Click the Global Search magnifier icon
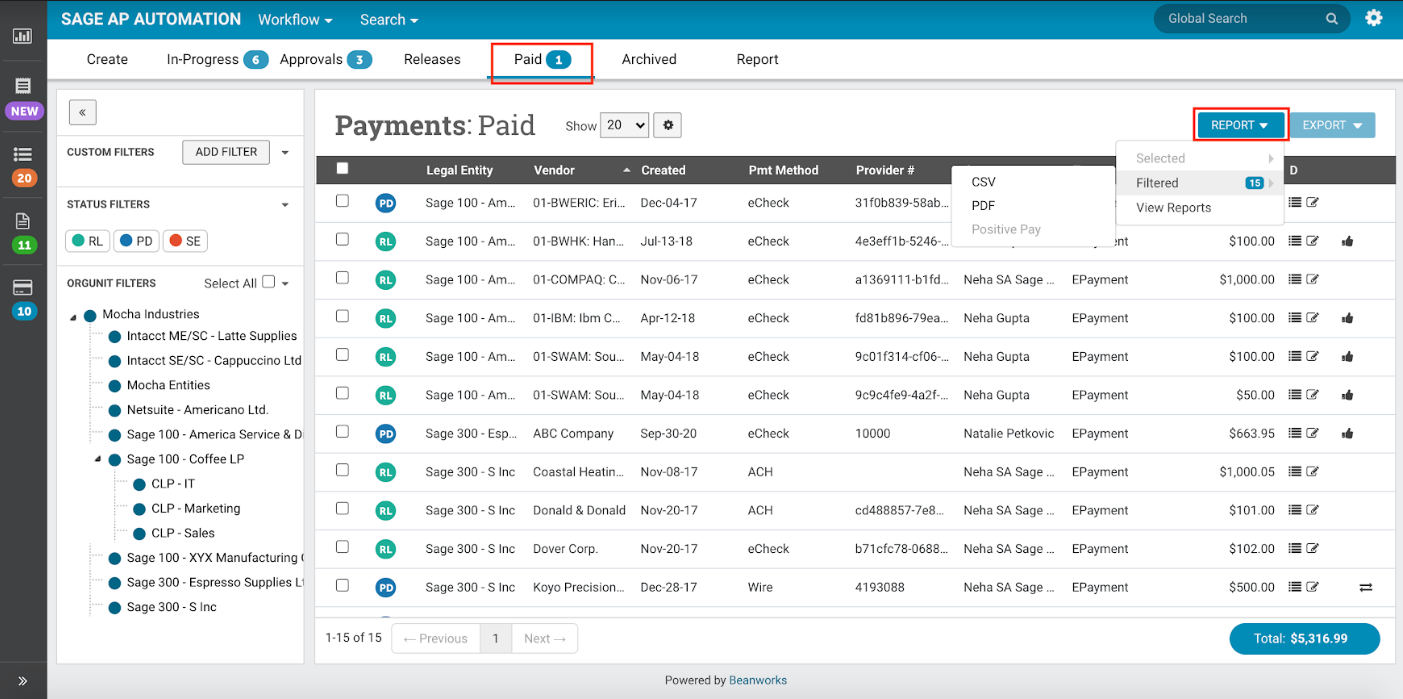1403x699 pixels. point(1332,19)
